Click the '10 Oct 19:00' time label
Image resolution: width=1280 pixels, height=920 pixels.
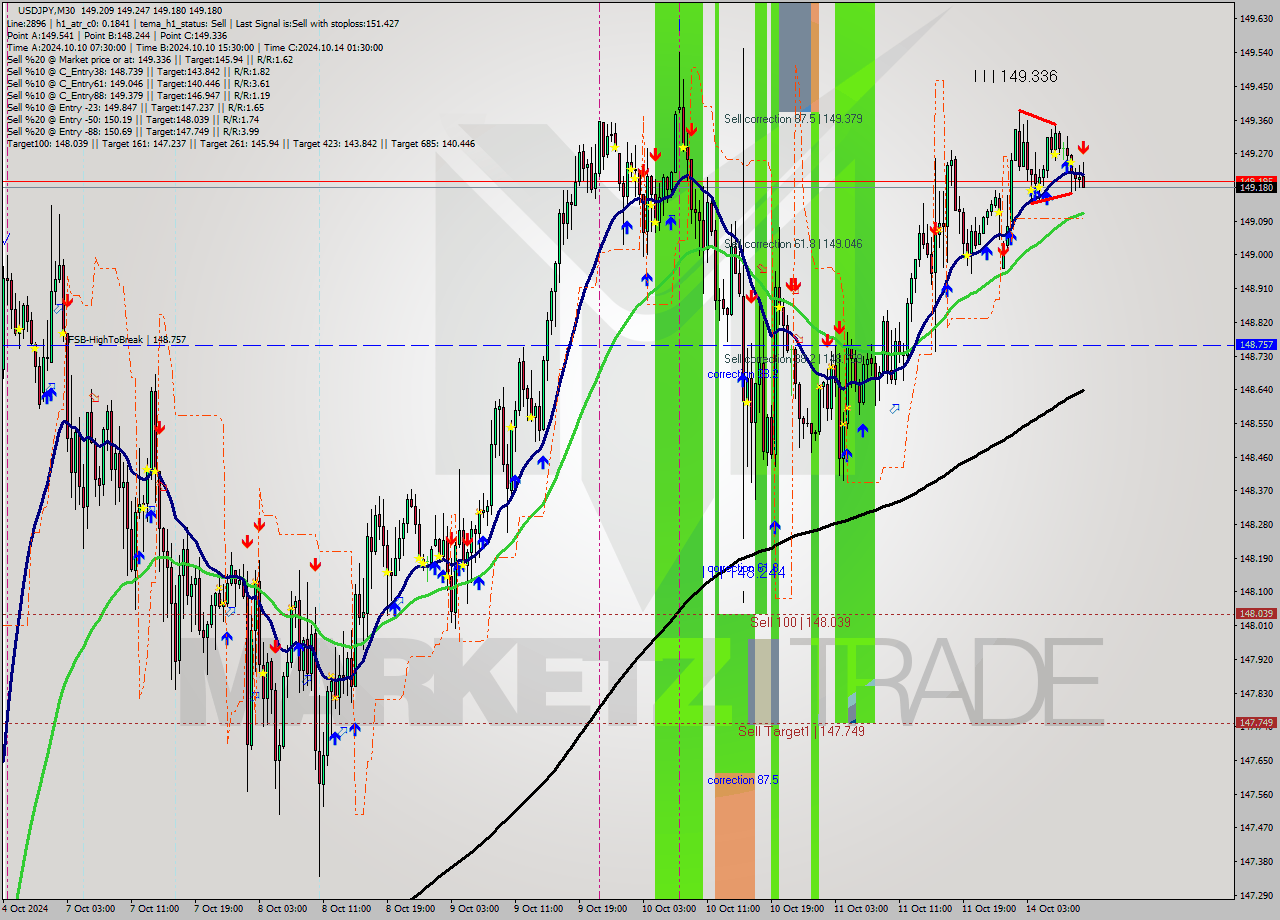point(796,909)
